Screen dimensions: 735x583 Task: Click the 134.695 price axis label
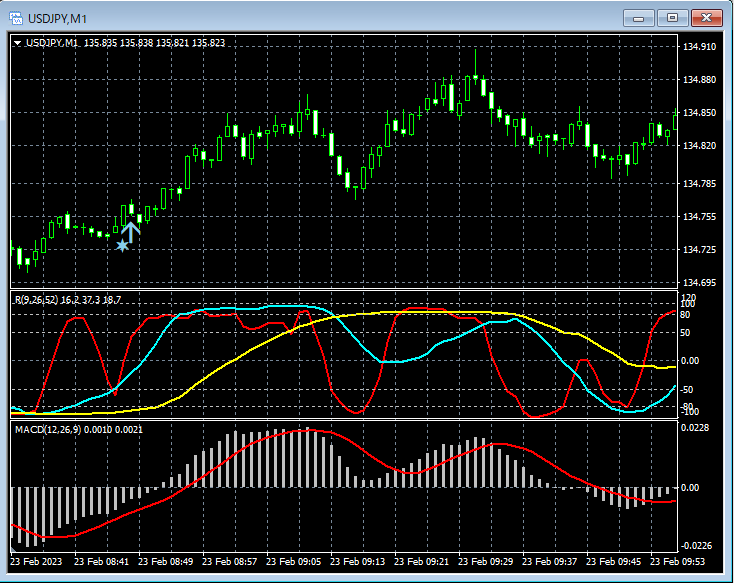(x=698, y=283)
